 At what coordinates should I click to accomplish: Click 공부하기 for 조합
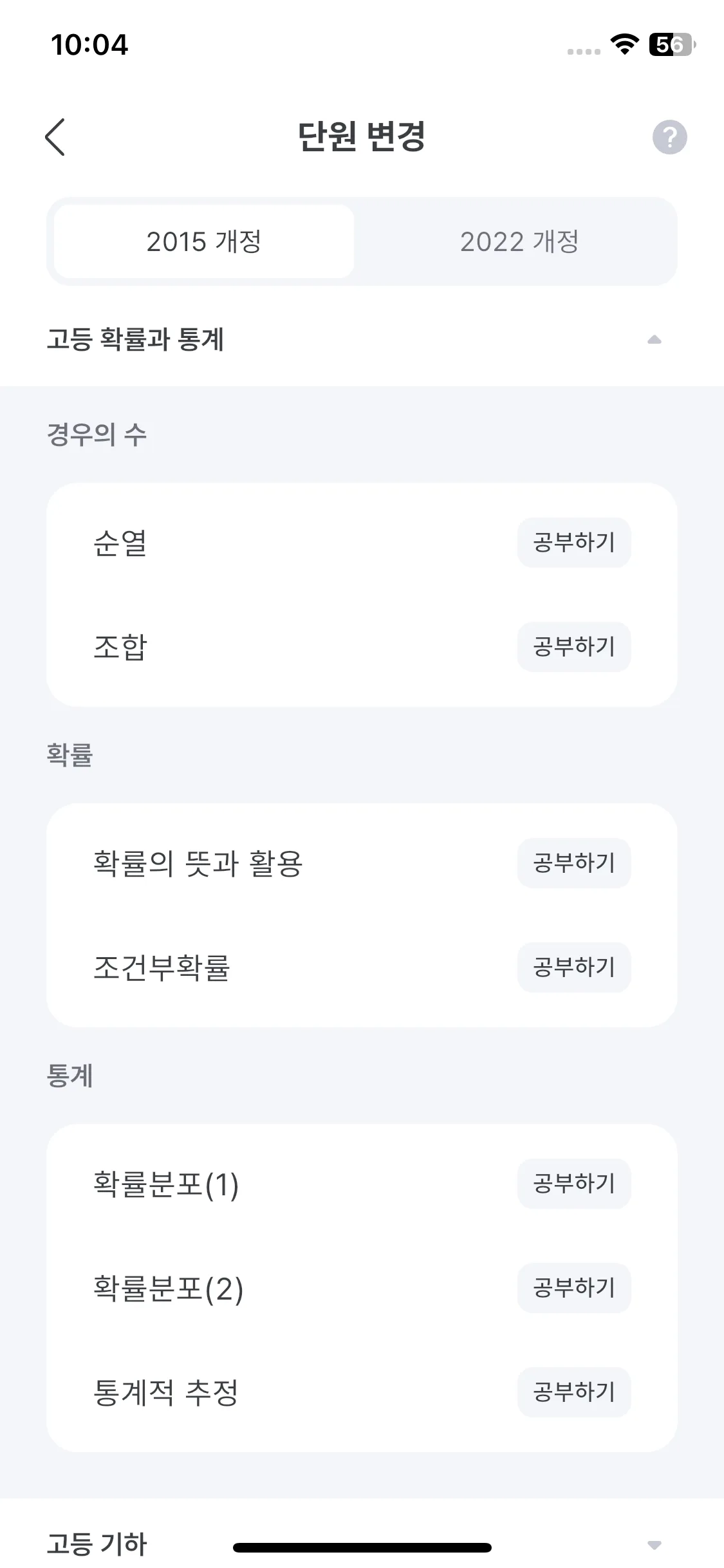pyautogui.click(x=574, y=646)
